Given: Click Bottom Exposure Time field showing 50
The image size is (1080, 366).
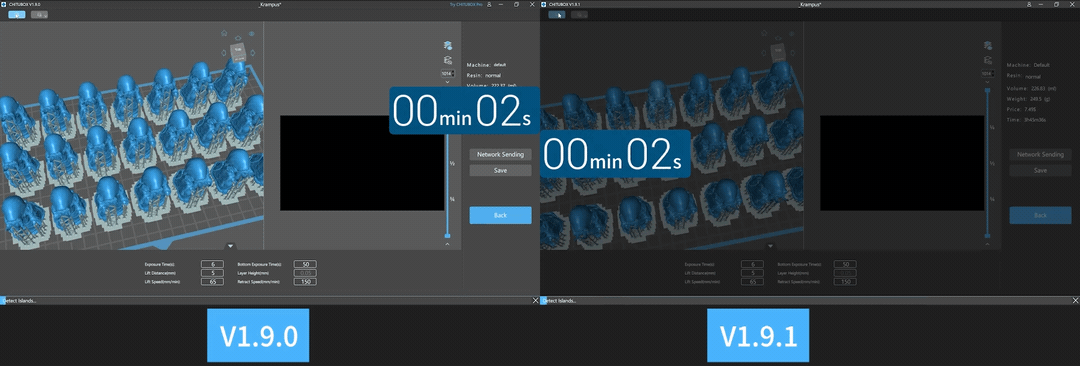Looking at the screenshot, I should [x=304, y=264].
